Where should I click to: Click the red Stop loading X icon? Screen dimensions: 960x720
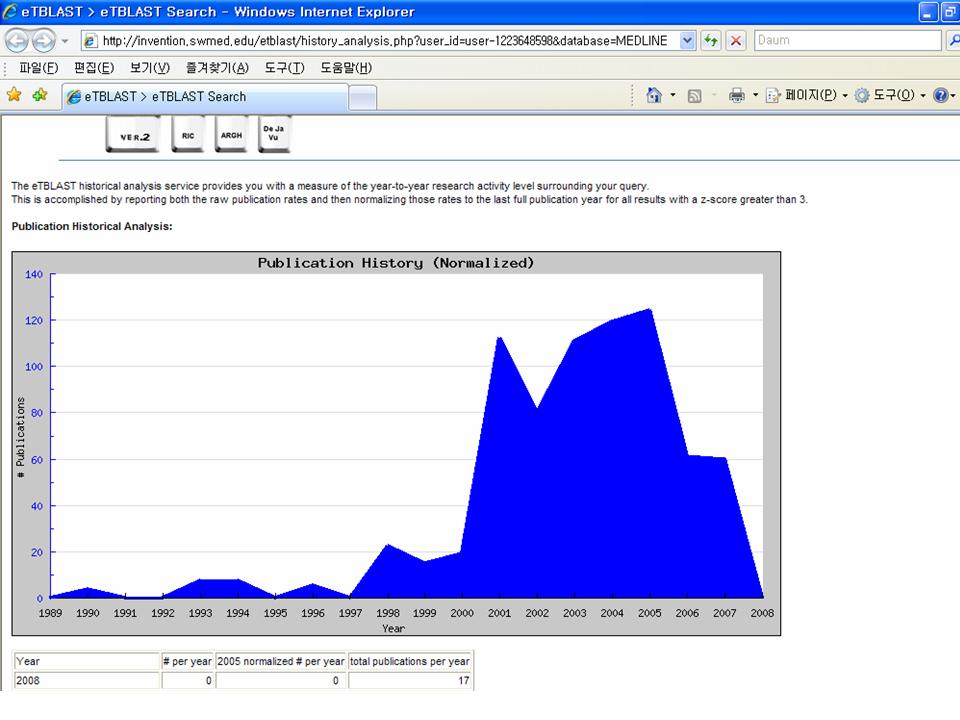tap(736, 41)
